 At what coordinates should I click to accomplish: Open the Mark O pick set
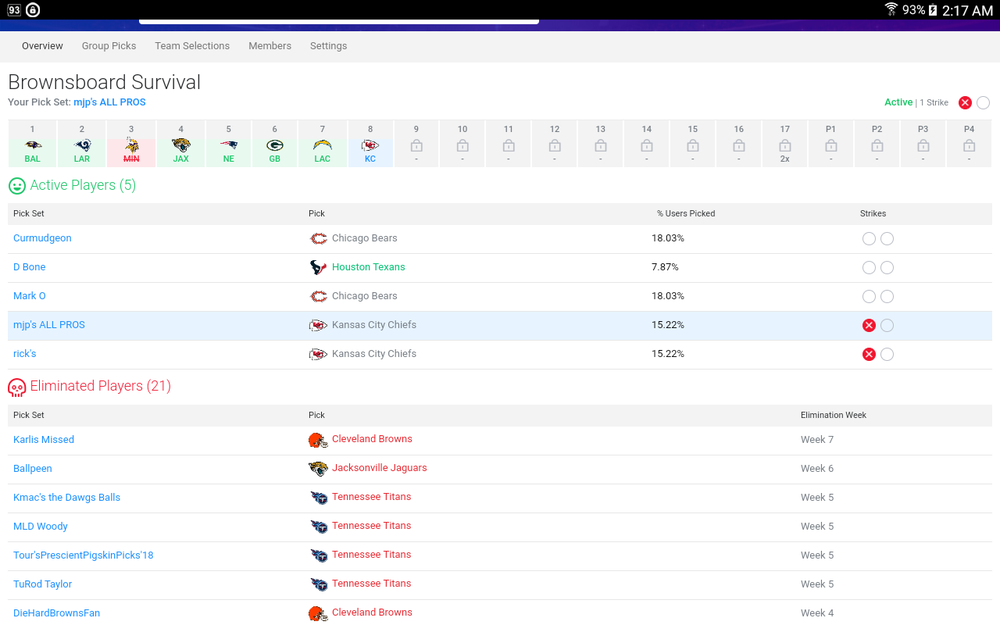point(29,296)
